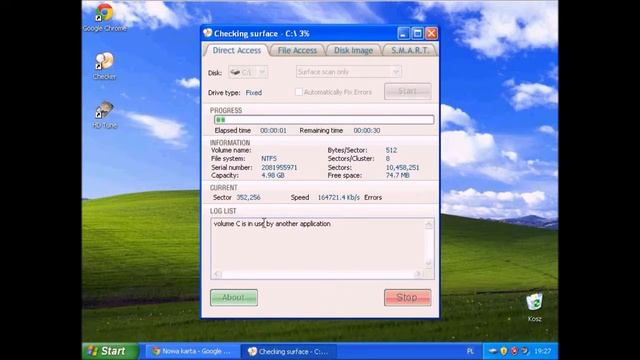Click the serial number value 2081955971

point(279,168)
